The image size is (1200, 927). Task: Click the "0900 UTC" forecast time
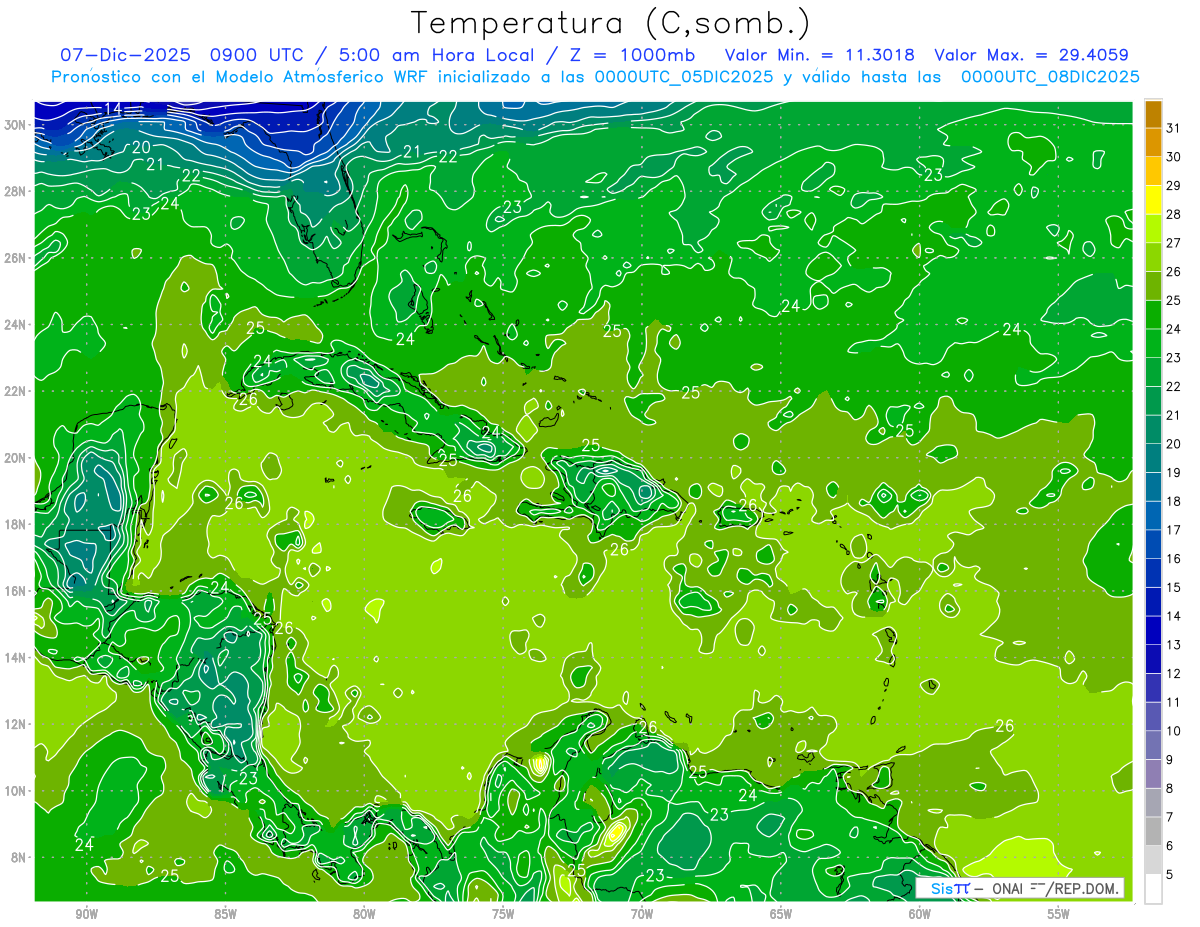pyautogui.click(x=259, y=55)
